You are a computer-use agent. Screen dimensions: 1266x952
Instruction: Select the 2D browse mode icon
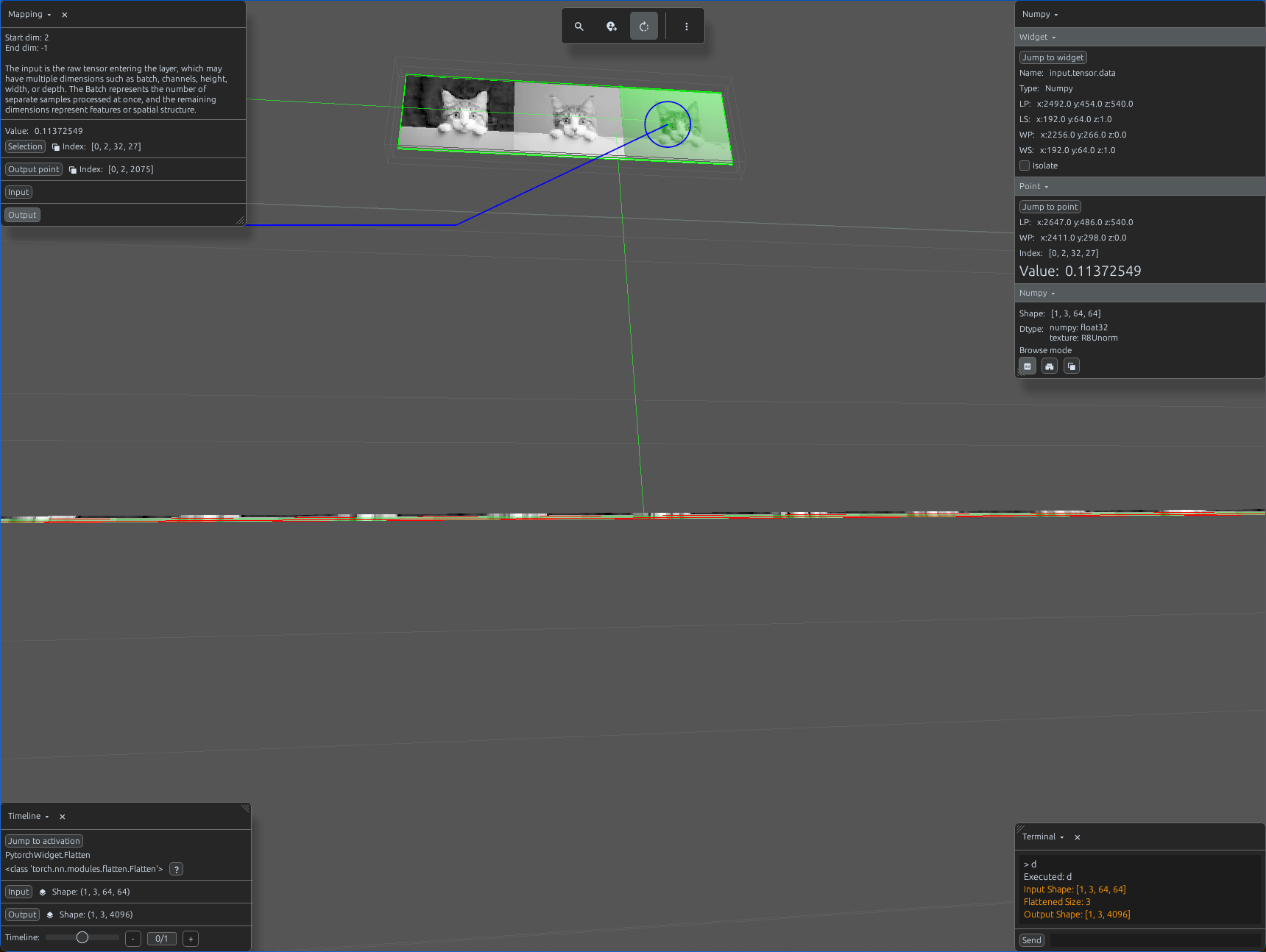1028,366
